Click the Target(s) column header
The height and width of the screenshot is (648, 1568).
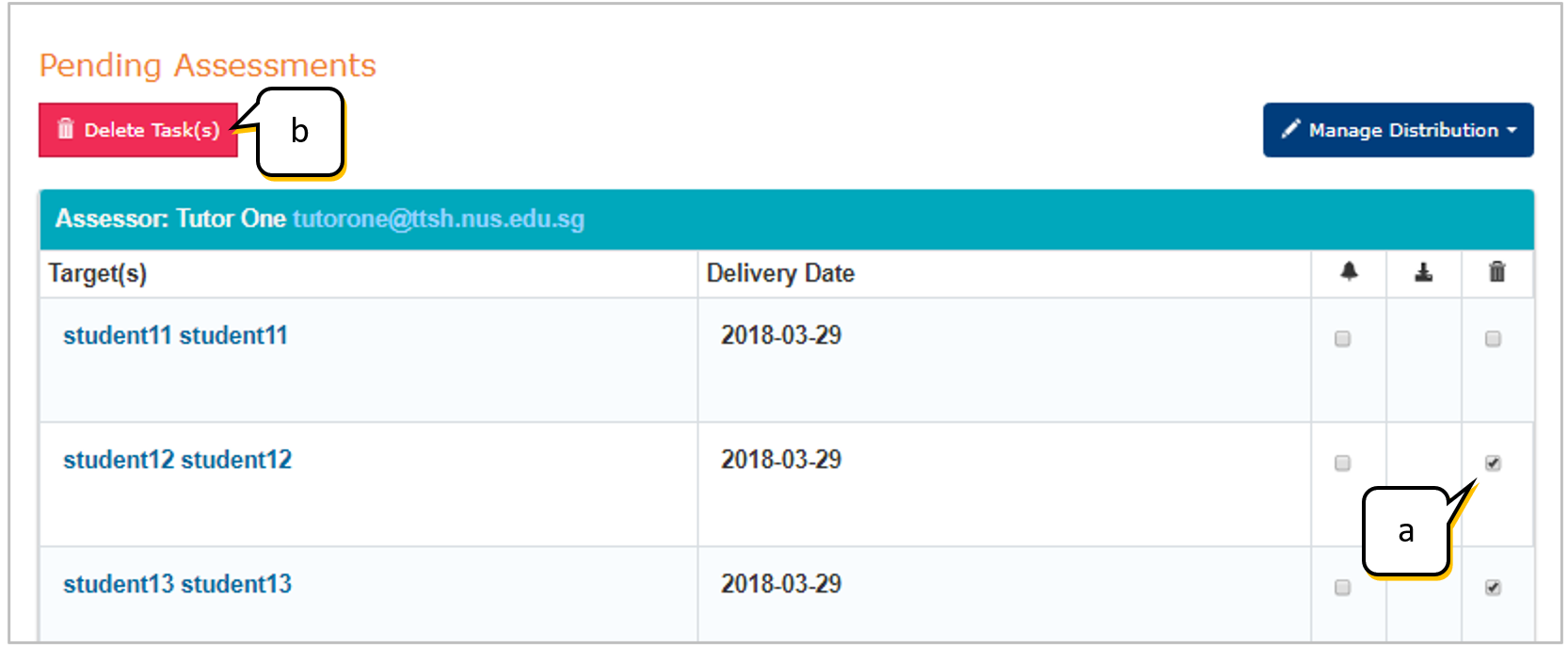click(x=98, y=273)
